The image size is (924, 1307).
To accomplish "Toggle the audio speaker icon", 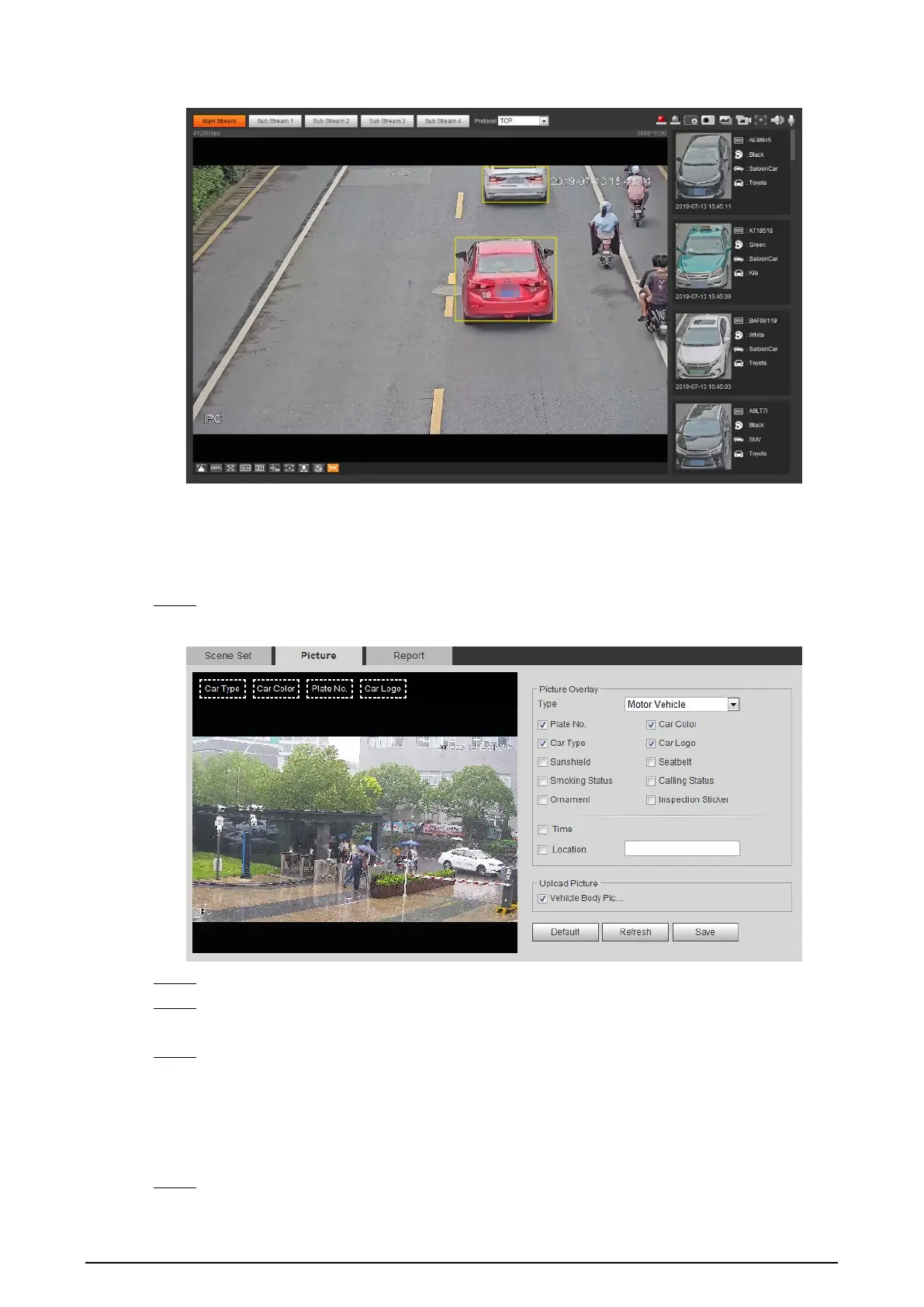I will (x=777, y=120).
